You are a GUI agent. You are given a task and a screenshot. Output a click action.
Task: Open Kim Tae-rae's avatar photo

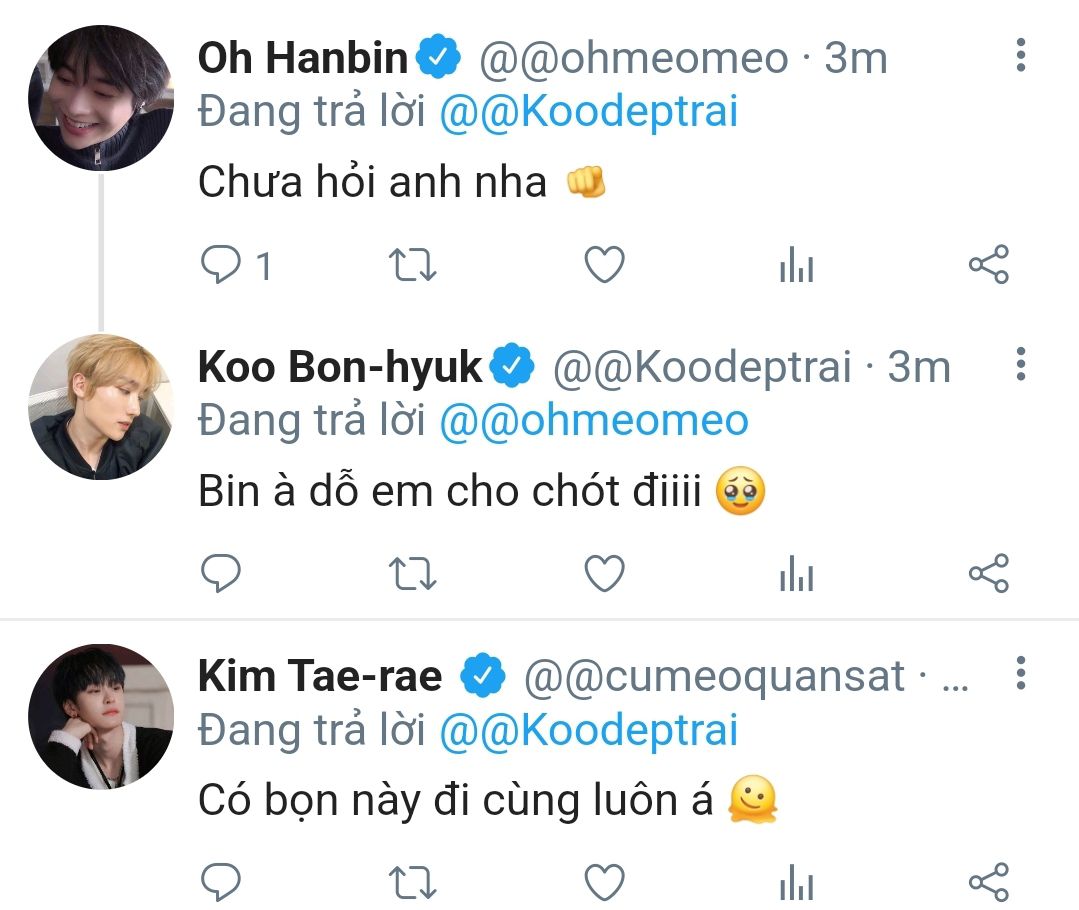coord(100,716)
